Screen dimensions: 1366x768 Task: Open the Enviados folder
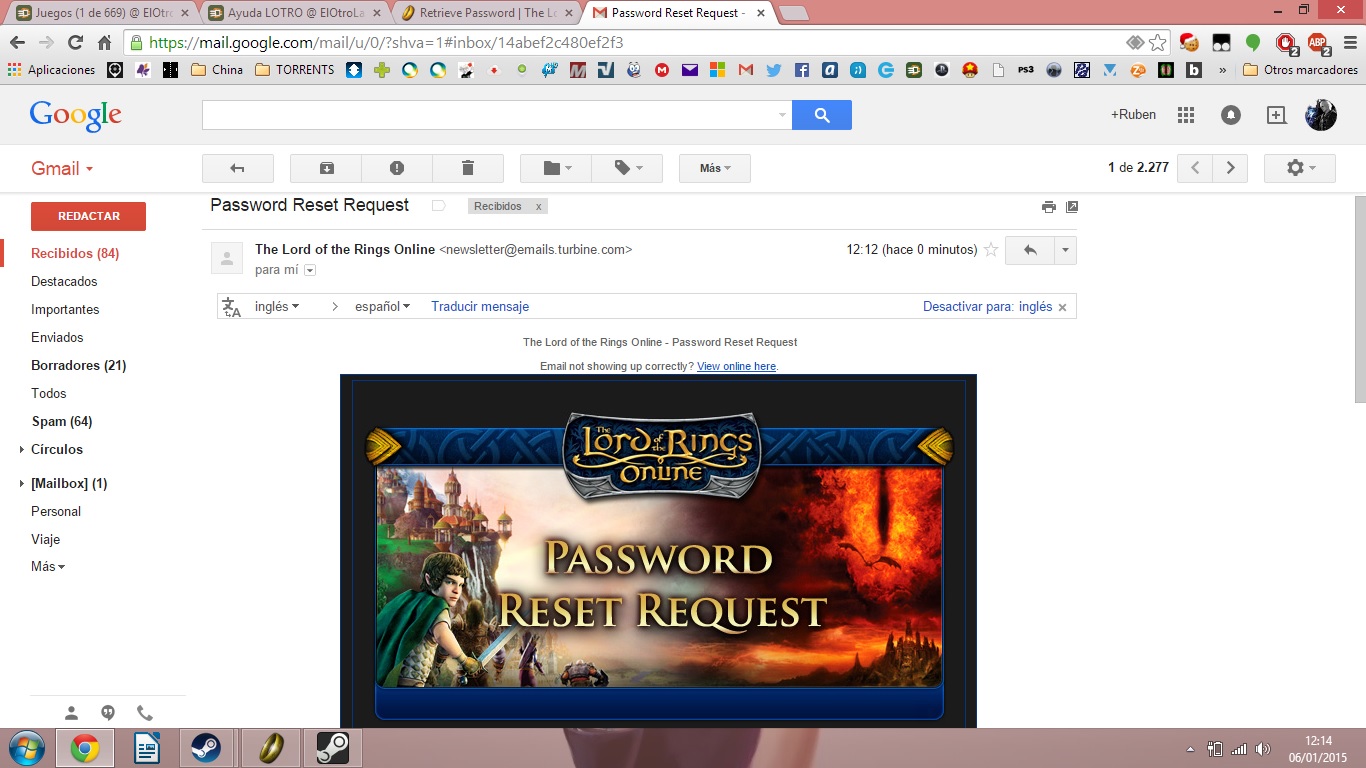tap(57, 338)
